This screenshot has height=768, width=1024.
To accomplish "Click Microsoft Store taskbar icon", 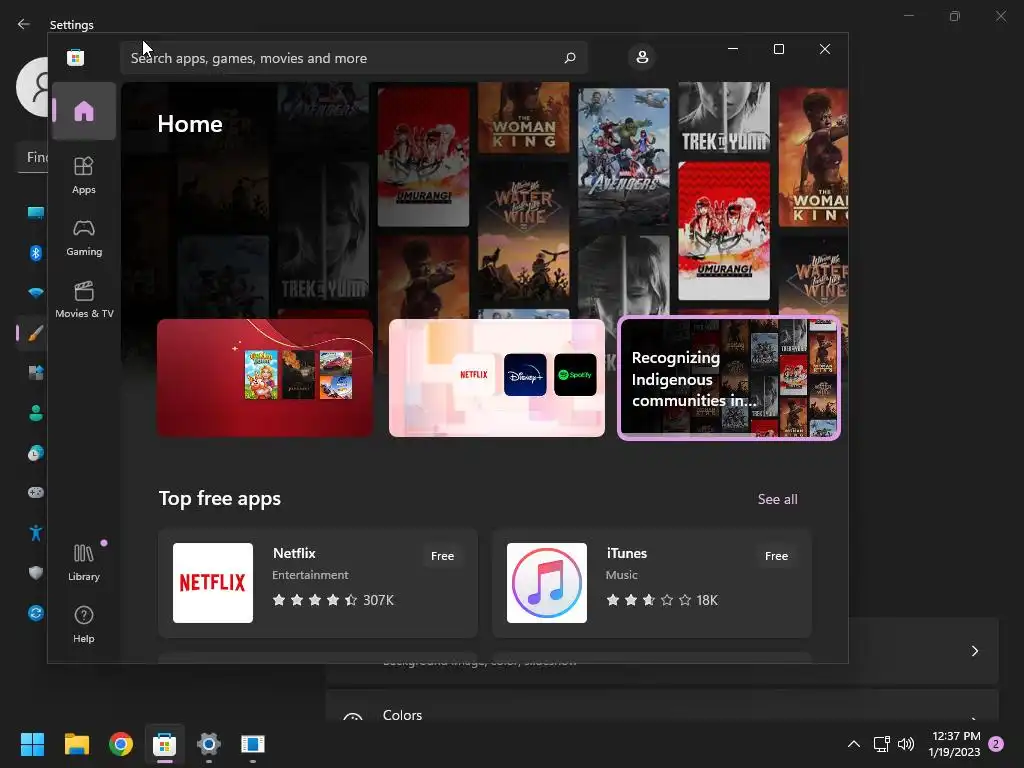I will (165, 744).
